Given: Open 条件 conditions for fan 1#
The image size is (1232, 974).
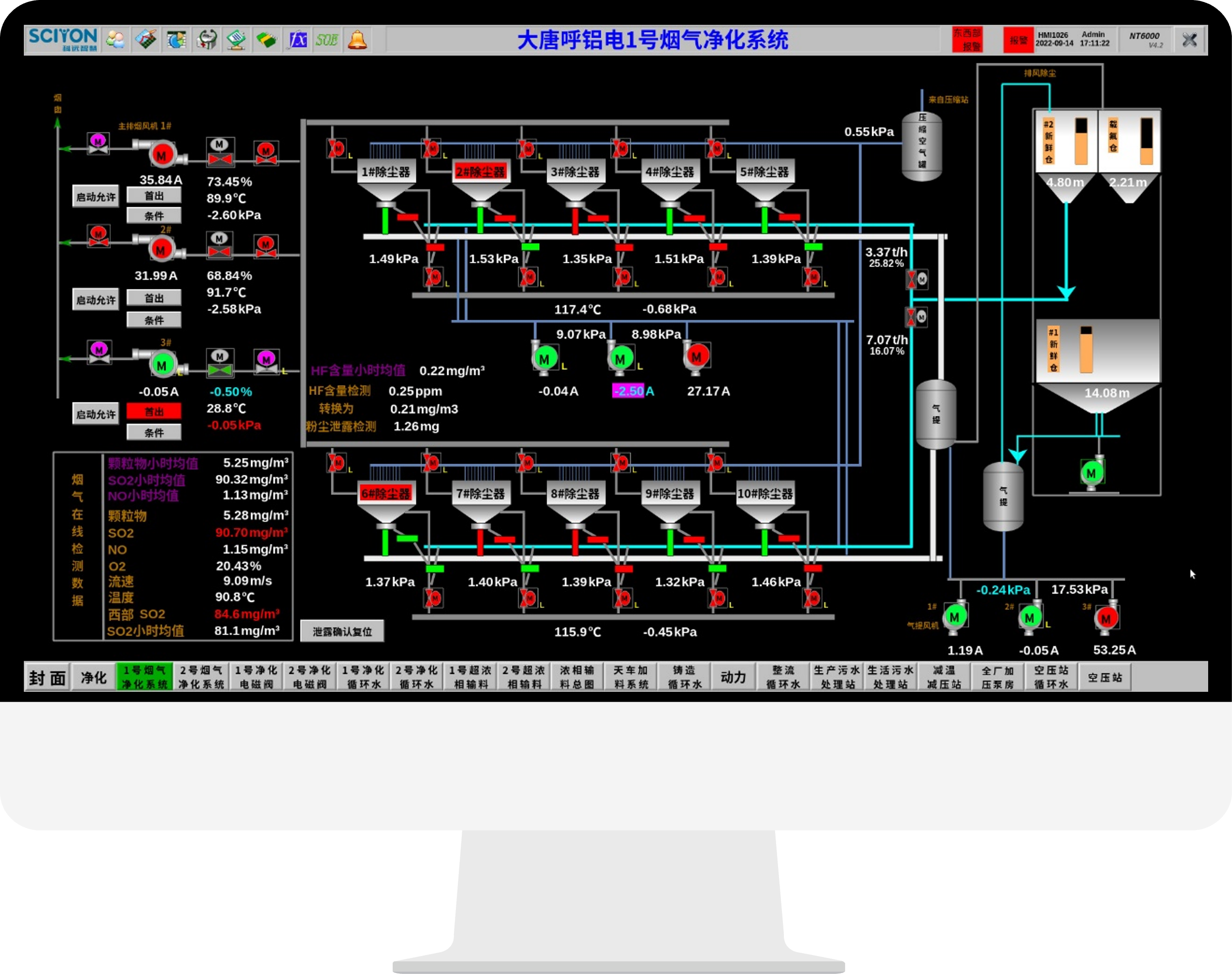Looking at the screenshot, I should tap(153, 216).
